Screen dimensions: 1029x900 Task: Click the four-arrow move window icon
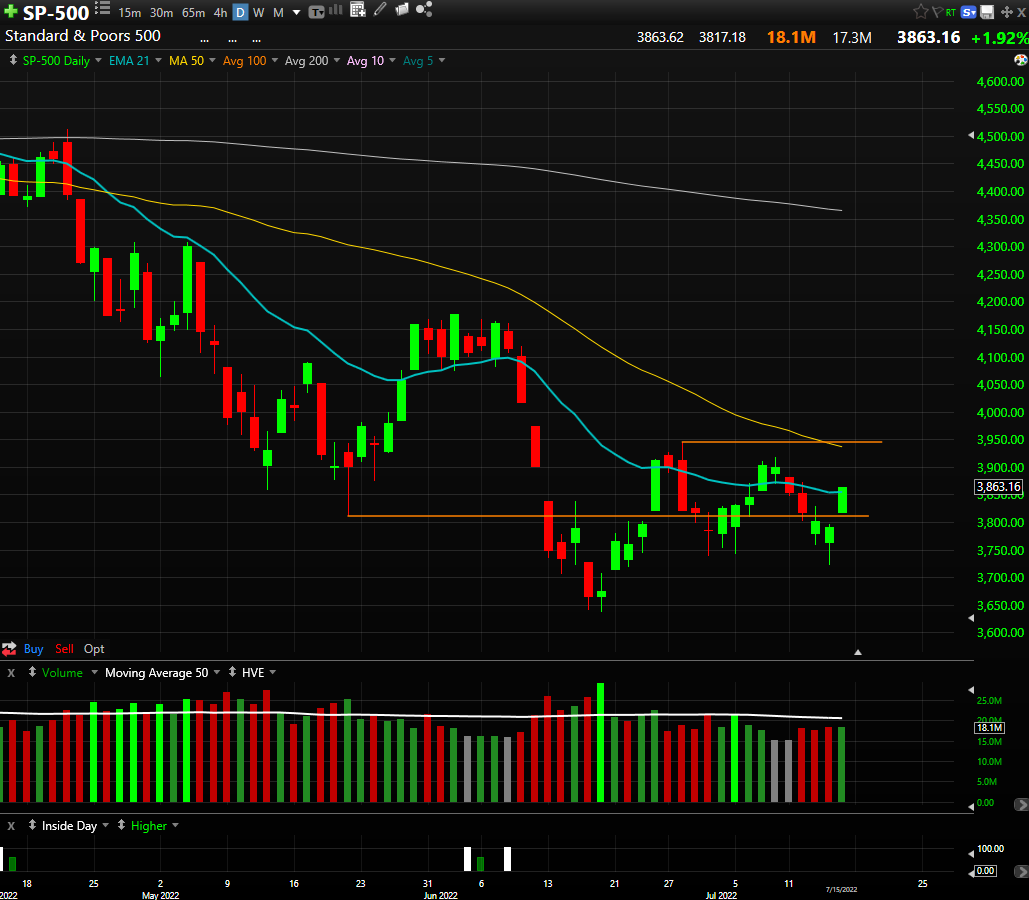(x=1006, y=12)
